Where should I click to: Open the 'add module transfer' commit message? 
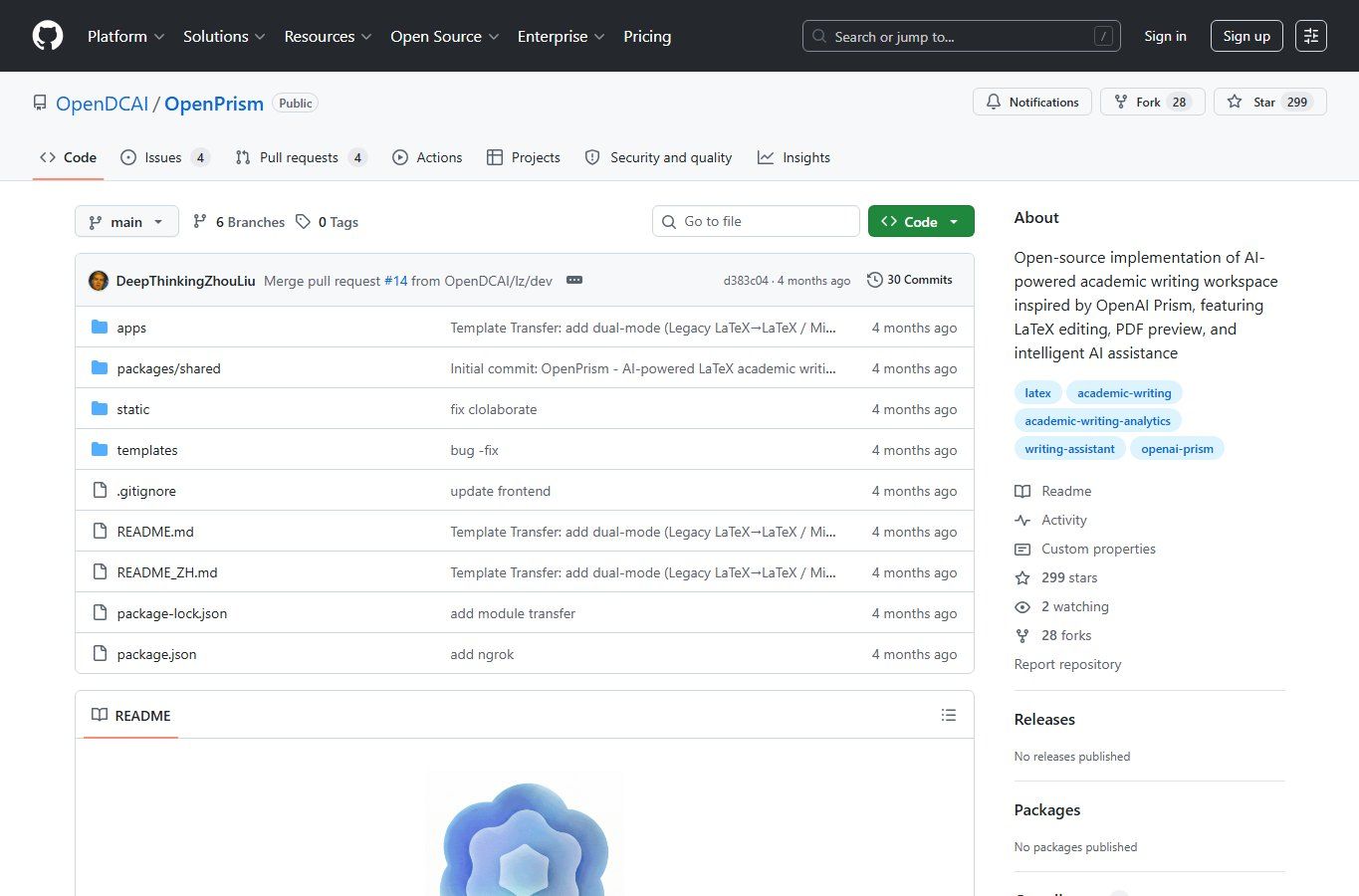[x=513, y=613]
